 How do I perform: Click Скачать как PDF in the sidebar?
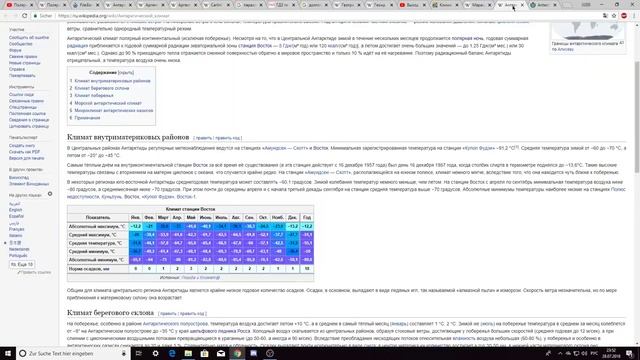tap(24, 152)
